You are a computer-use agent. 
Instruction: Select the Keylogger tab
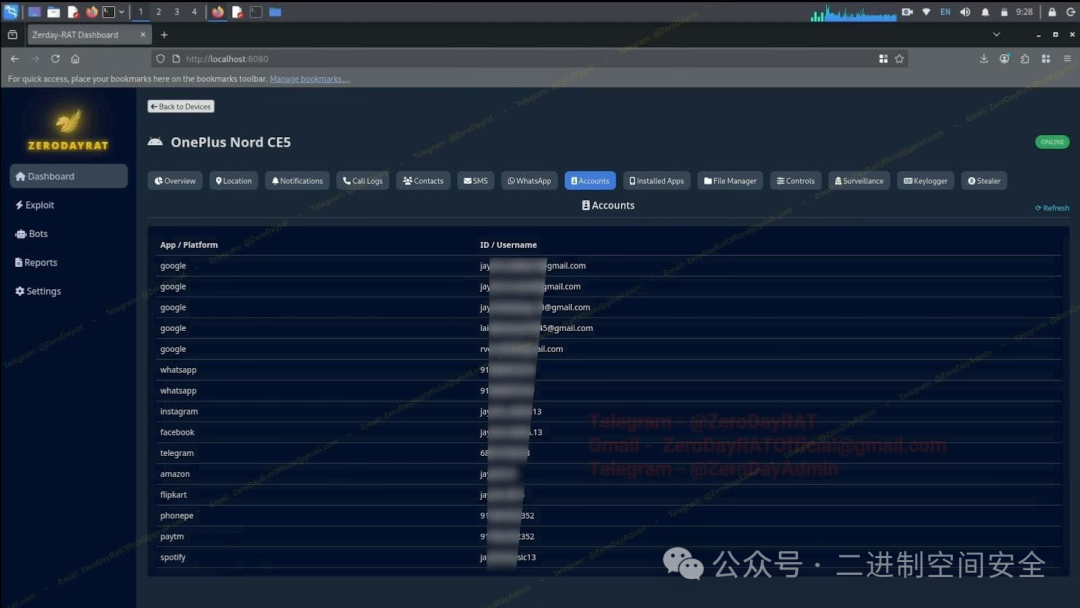[x=925, y=180]
